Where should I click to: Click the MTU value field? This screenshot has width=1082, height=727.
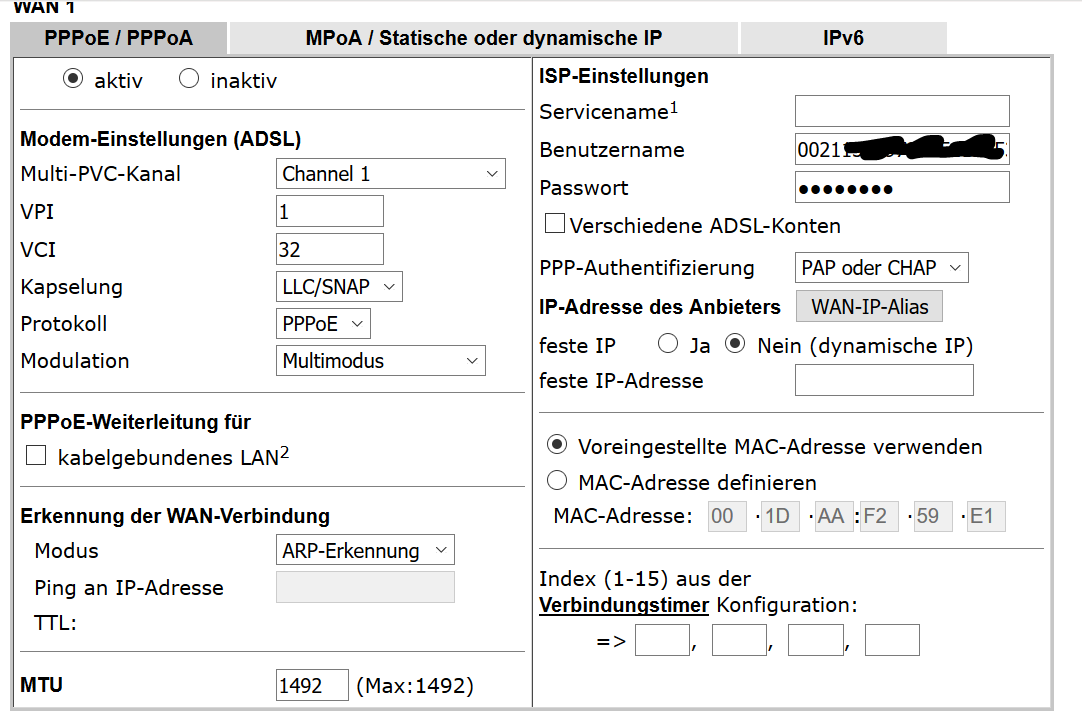pos(312,686)
